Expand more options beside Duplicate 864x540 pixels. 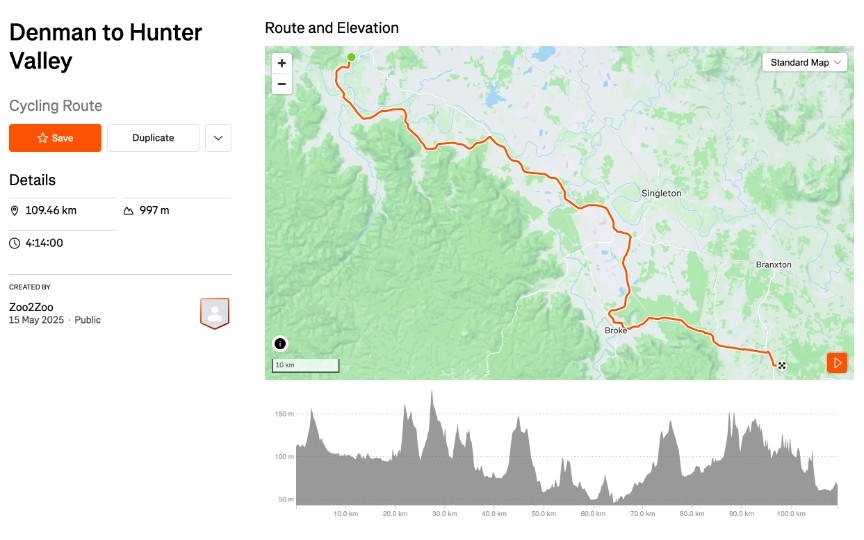point(218,138)
